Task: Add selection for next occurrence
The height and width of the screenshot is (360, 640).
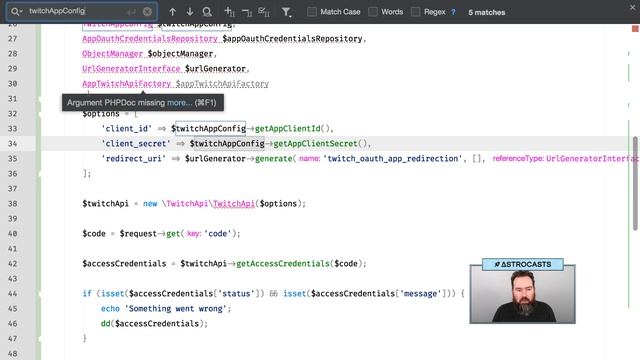Action: pyautogui.click(x=229, y=12)
